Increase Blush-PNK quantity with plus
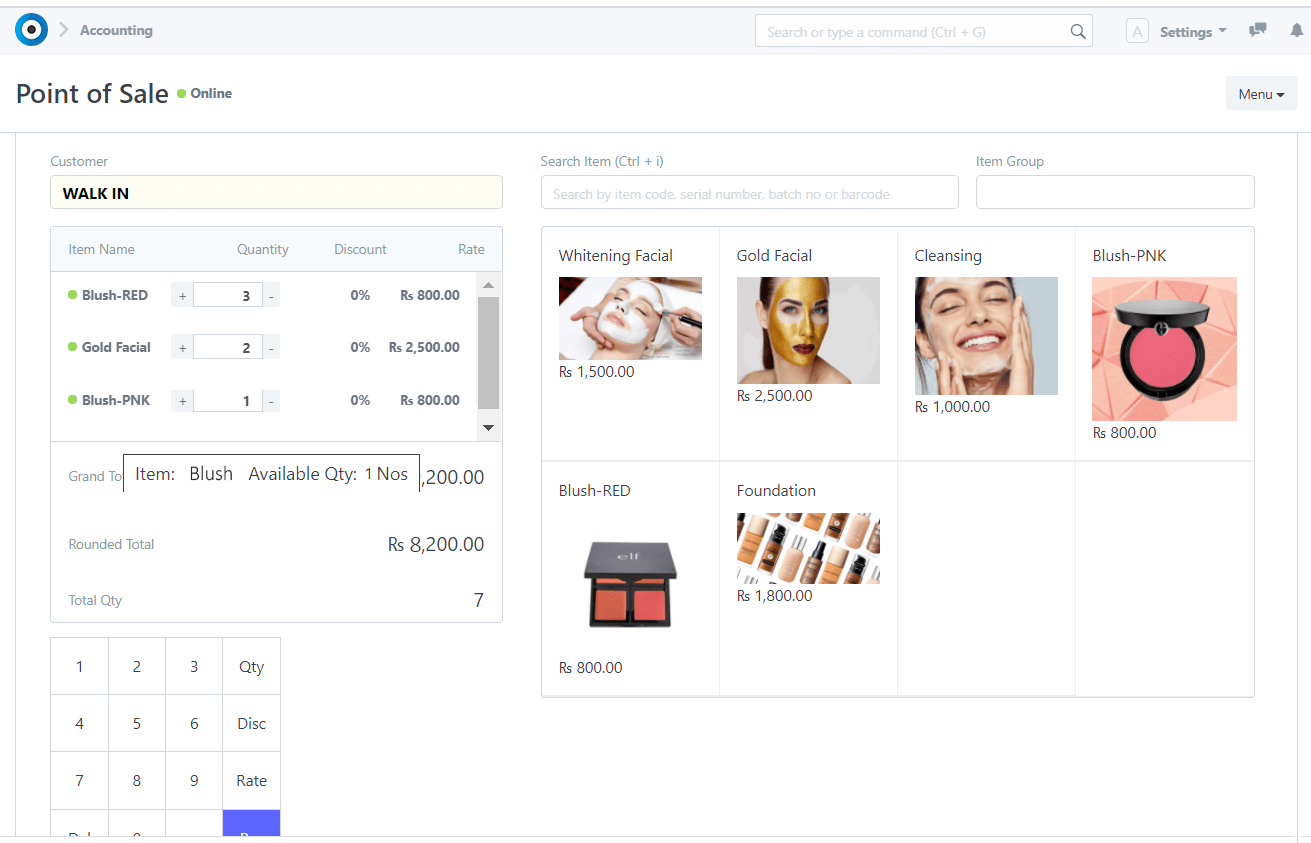This screenshot has width=1311, height=843. click(x=182, y=401)
